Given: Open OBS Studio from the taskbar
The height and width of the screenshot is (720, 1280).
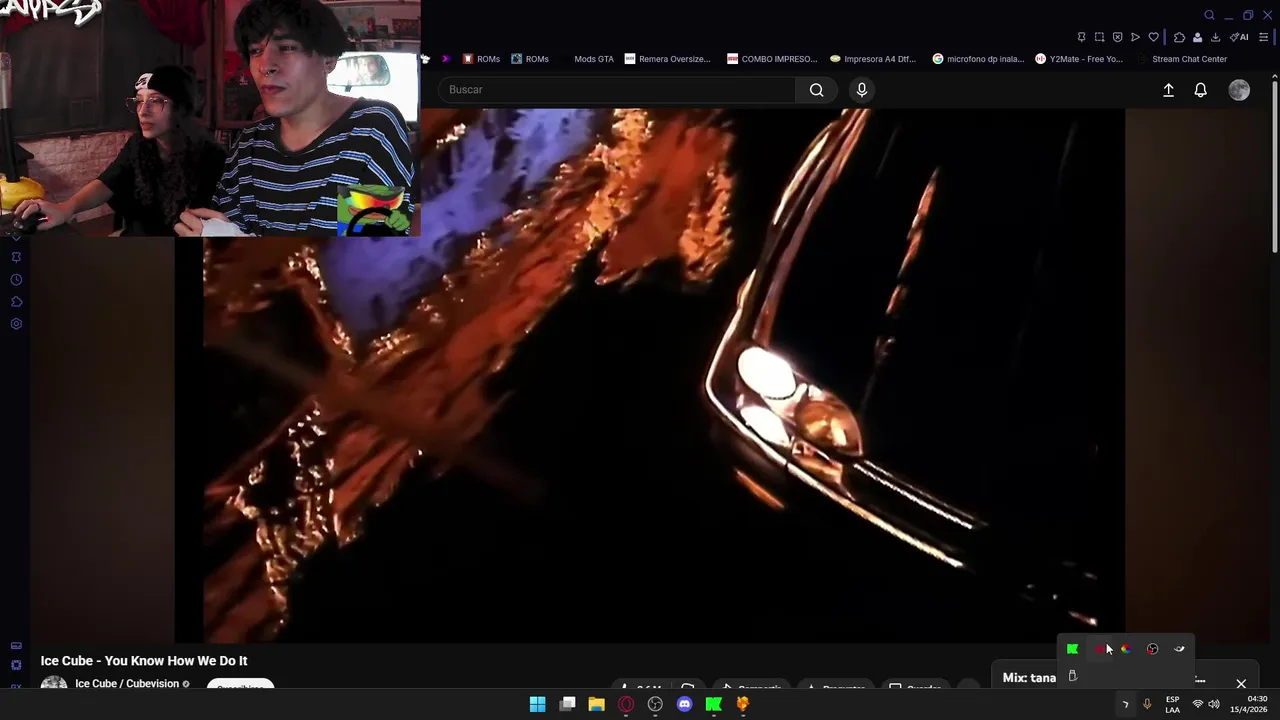Looking at the screenshot, I should pyautogui.click(x=655, y=704).
